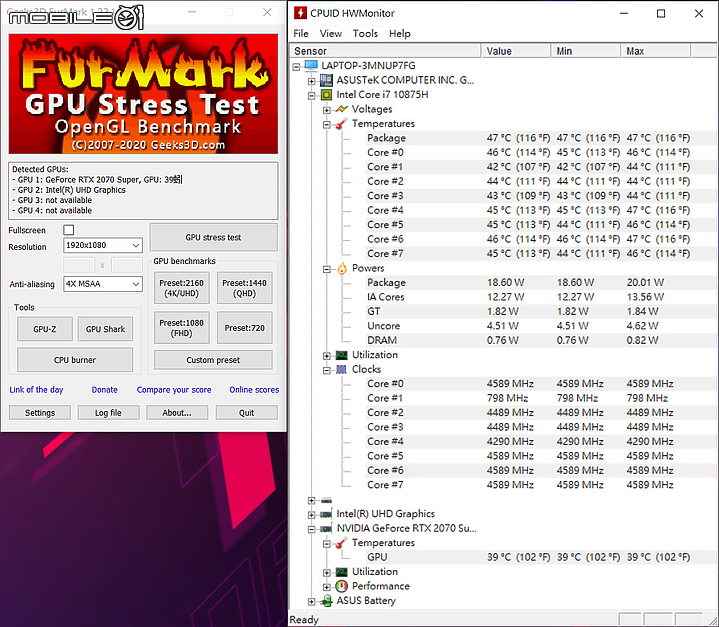This screenshot has width=719, height=627.
Task: Collapse the LAPTOP-3MNUP7FG root node
Action: point(297,67)
